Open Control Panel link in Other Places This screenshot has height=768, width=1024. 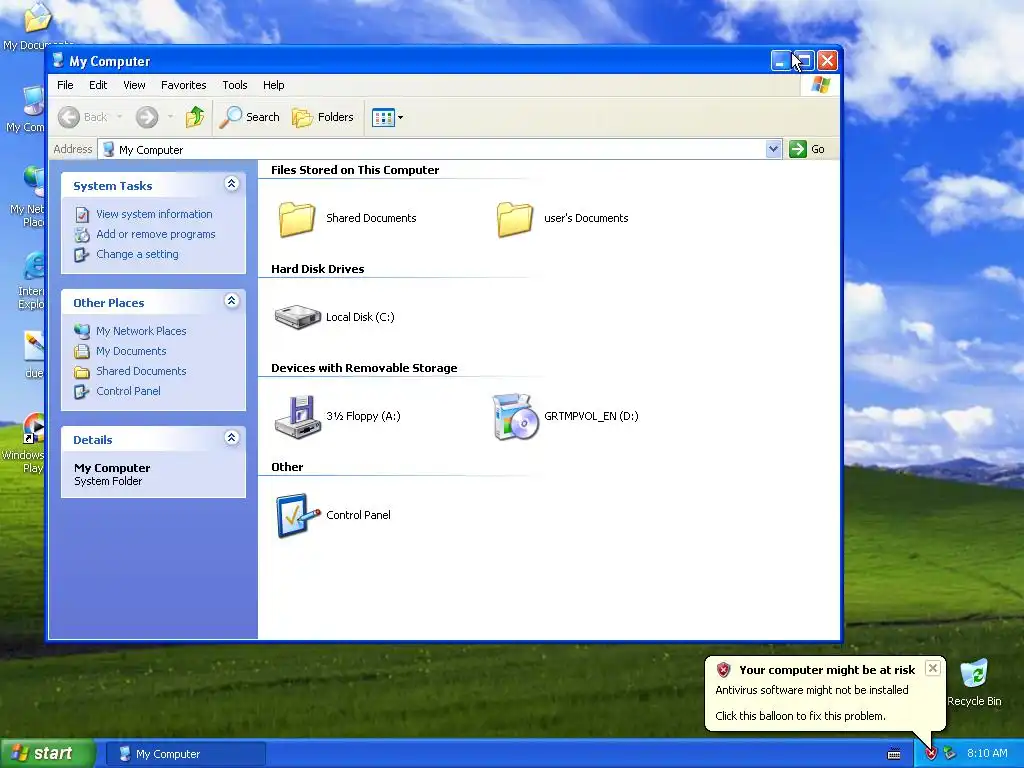pyautogui.click(x=128, y=391)
